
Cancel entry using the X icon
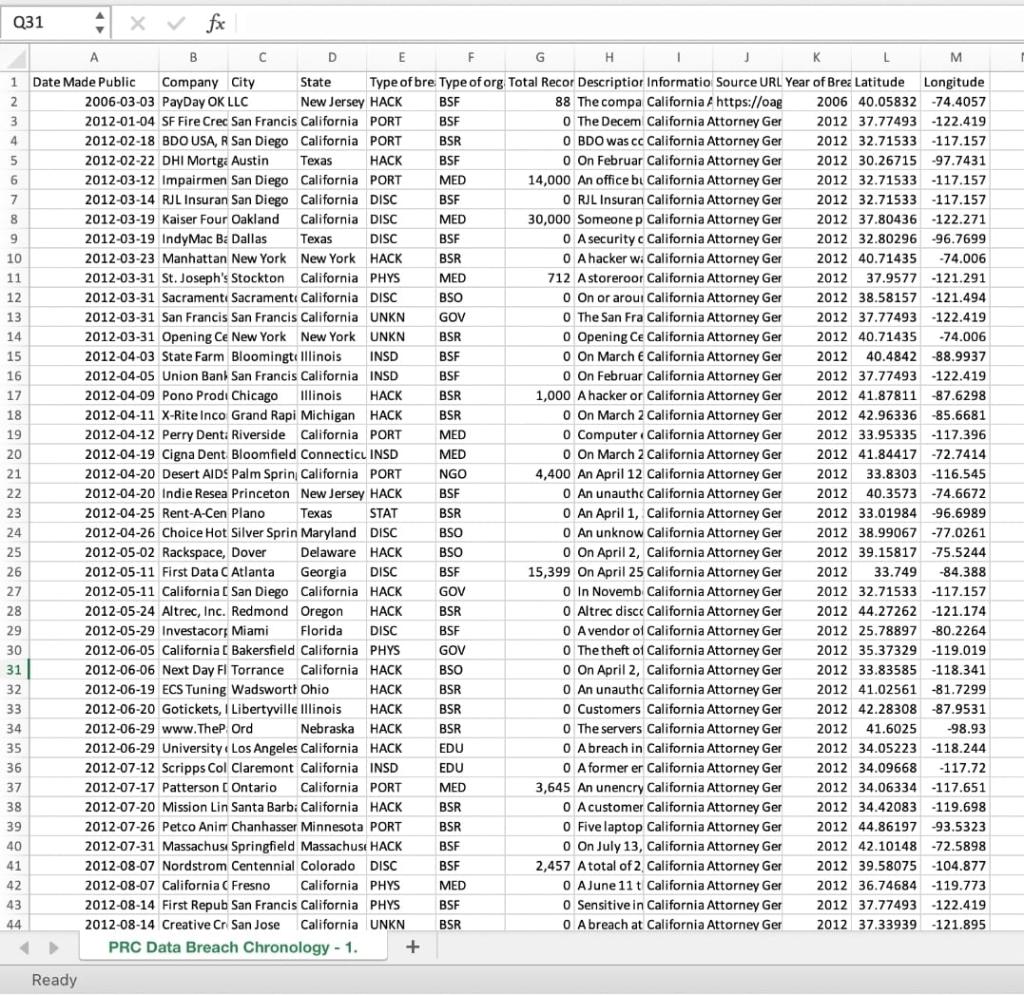(x=136, y=22)
